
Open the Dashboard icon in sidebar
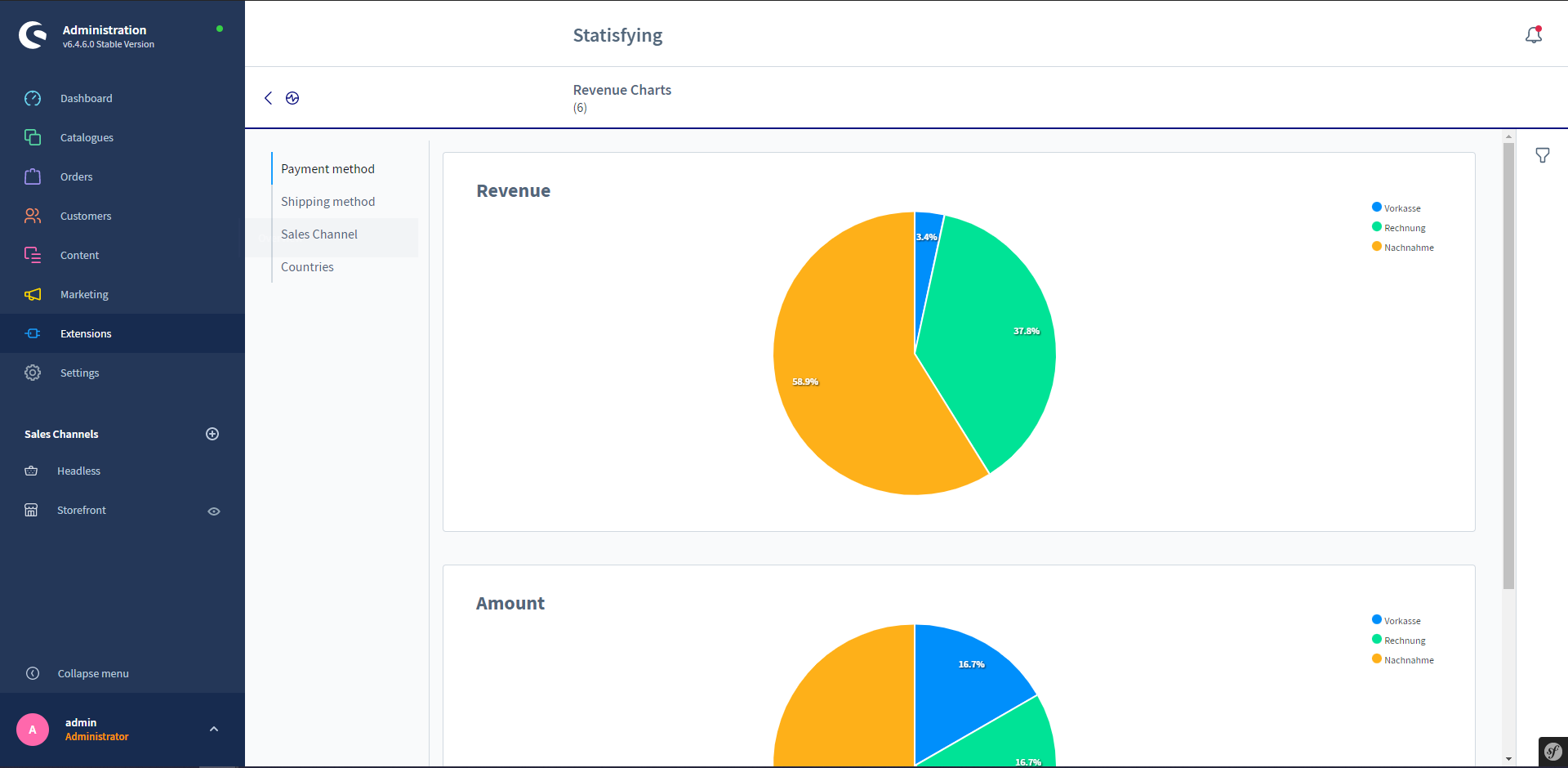33,98
